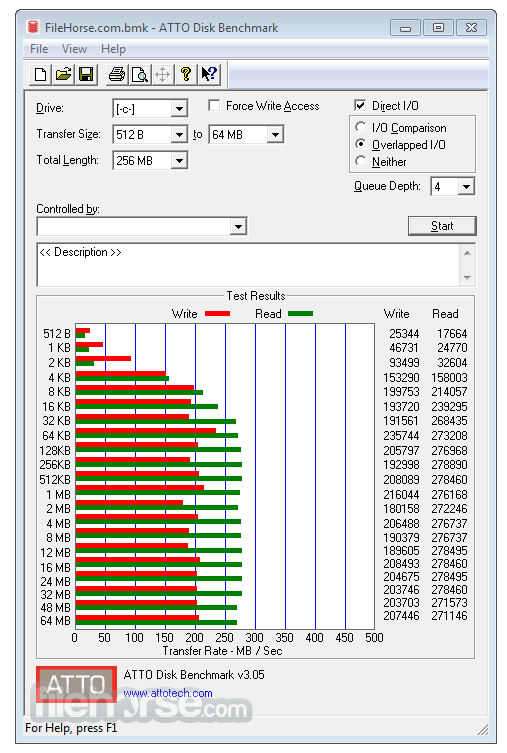Click write value 235744
Image resolution: width=507 pixels, height=753 pixels.
[x=401, y=436]
